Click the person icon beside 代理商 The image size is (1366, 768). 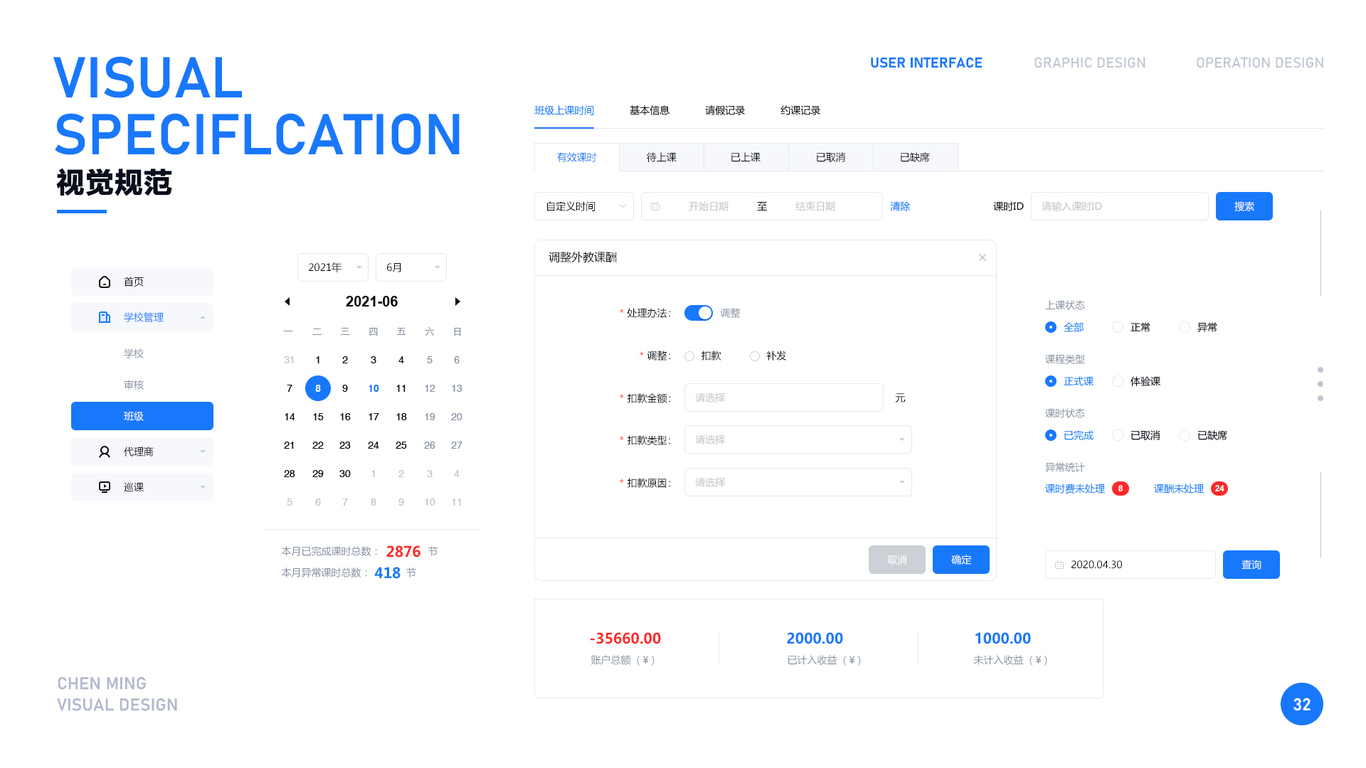tap(104, 452)
